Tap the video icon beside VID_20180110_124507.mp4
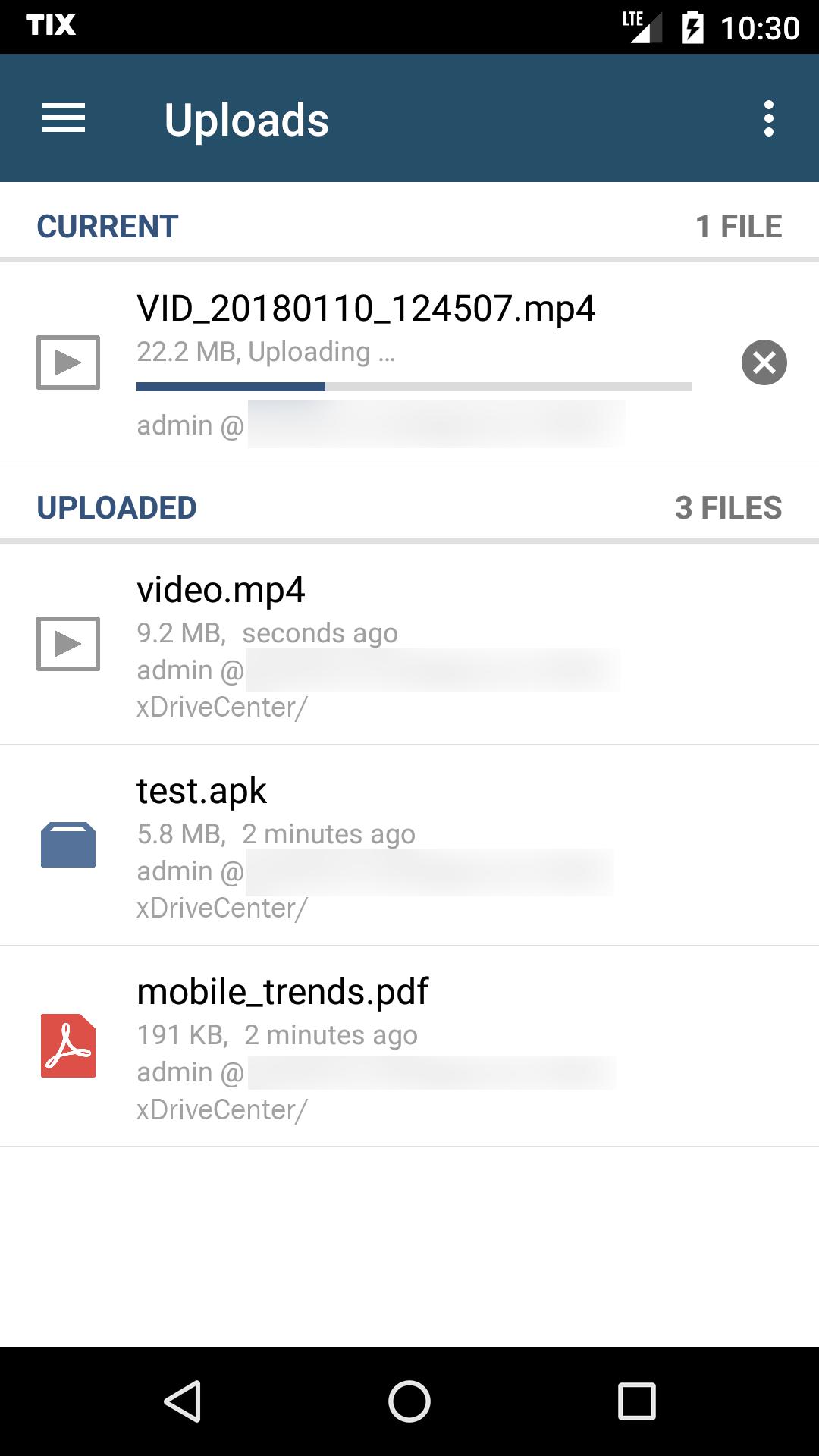Screen dimensions: 819x1456 pyautogui.click(x=68, y=362)
